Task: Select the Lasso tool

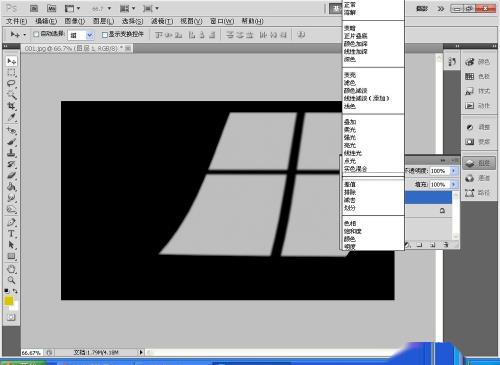Action: point(11,83)
